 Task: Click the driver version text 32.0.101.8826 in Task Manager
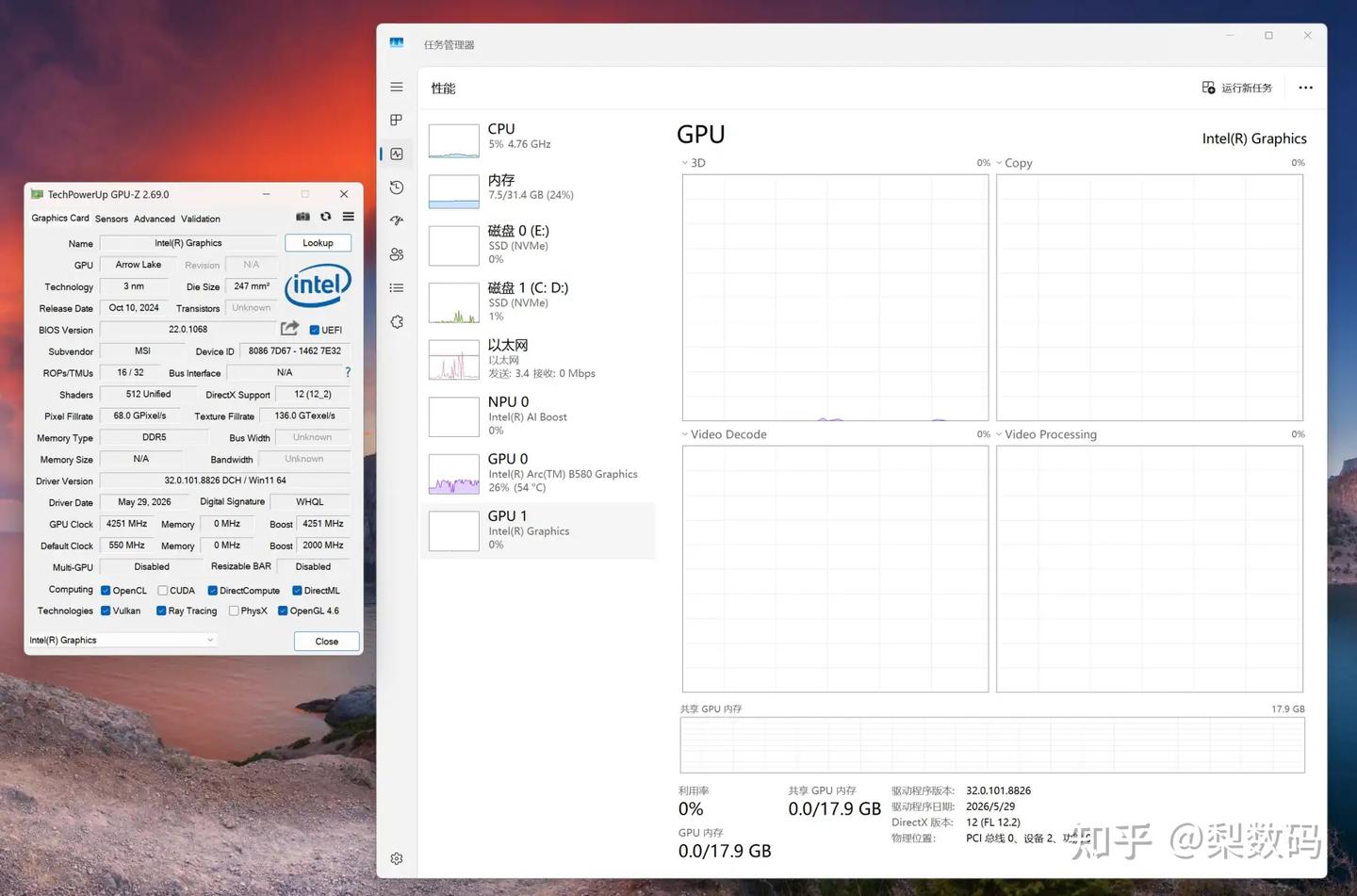pyautogui.click(x=998, y=790)
